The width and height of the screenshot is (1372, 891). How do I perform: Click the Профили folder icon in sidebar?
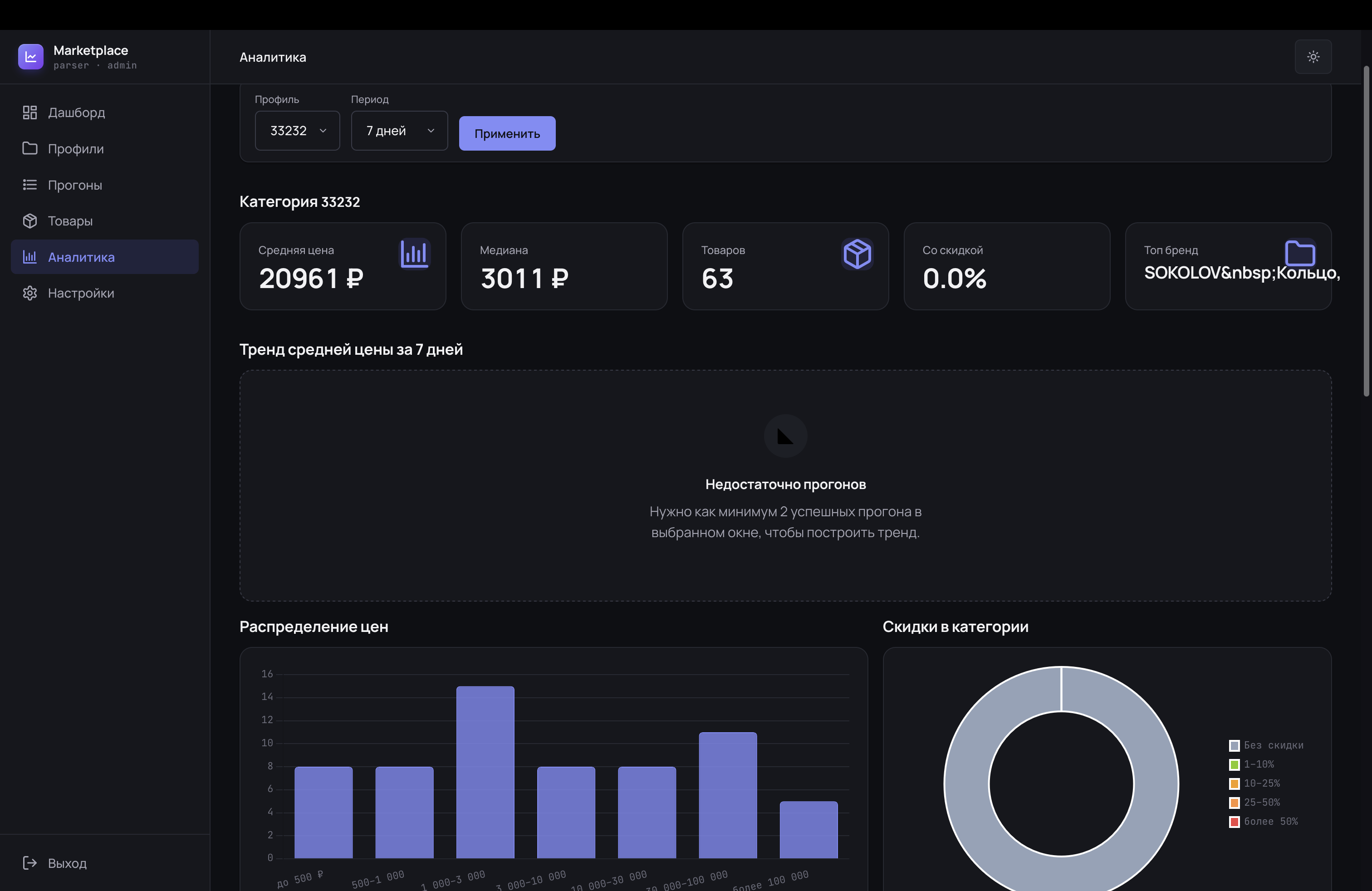coord(30,148)
